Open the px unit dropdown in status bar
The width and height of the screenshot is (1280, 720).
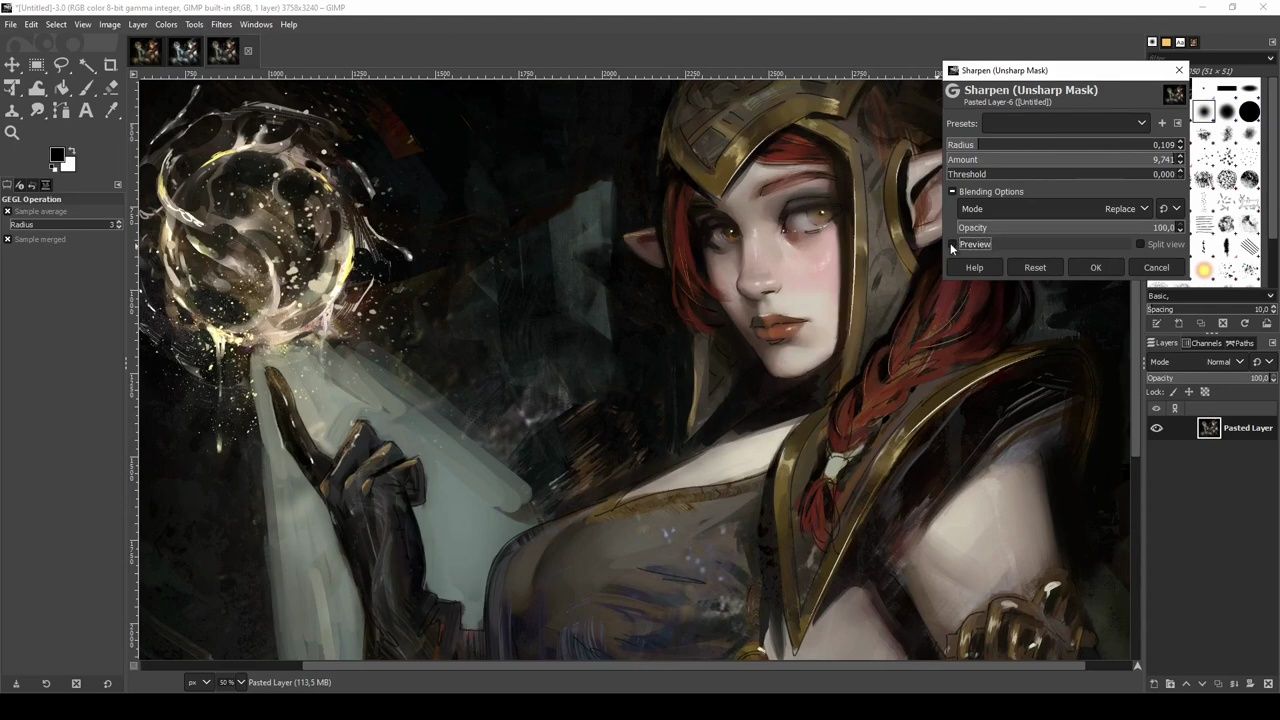[x=199, y=682]
